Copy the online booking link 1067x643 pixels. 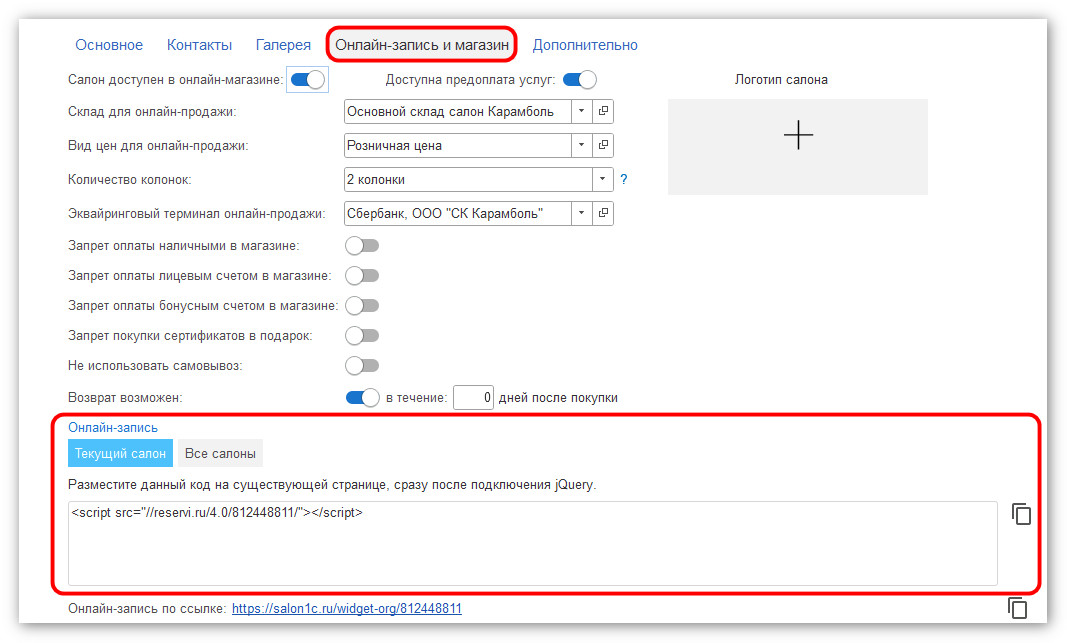coord(1017,608)
